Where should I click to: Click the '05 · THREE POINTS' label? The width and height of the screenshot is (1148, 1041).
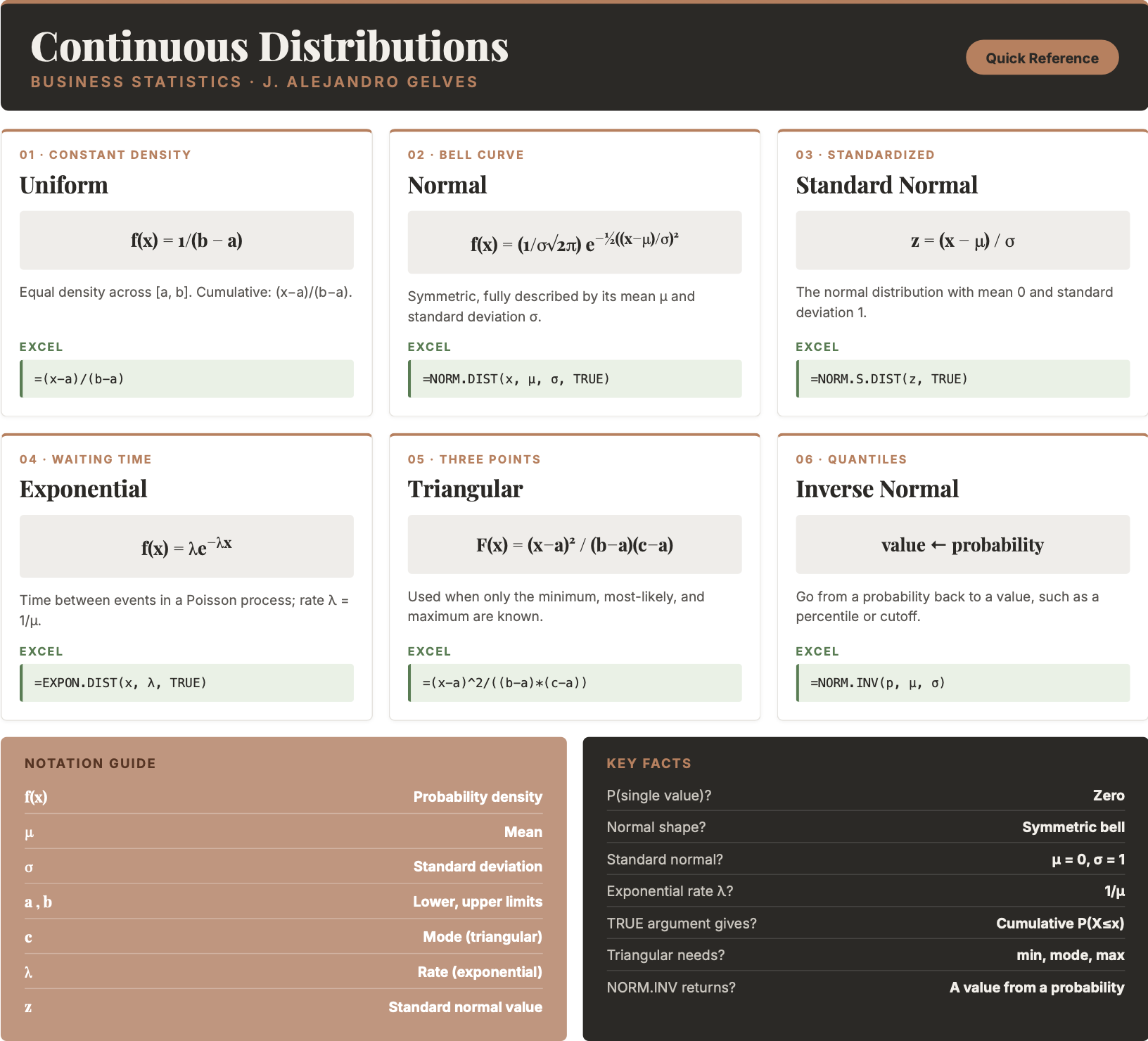click(x=474, y=459)
